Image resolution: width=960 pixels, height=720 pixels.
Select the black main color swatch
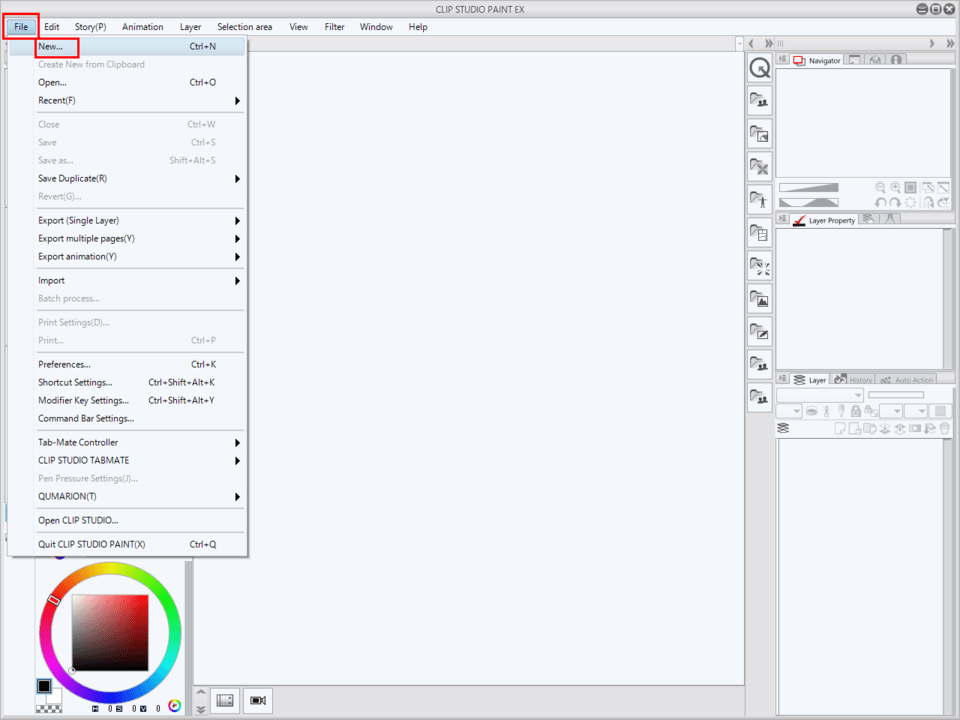44,686
